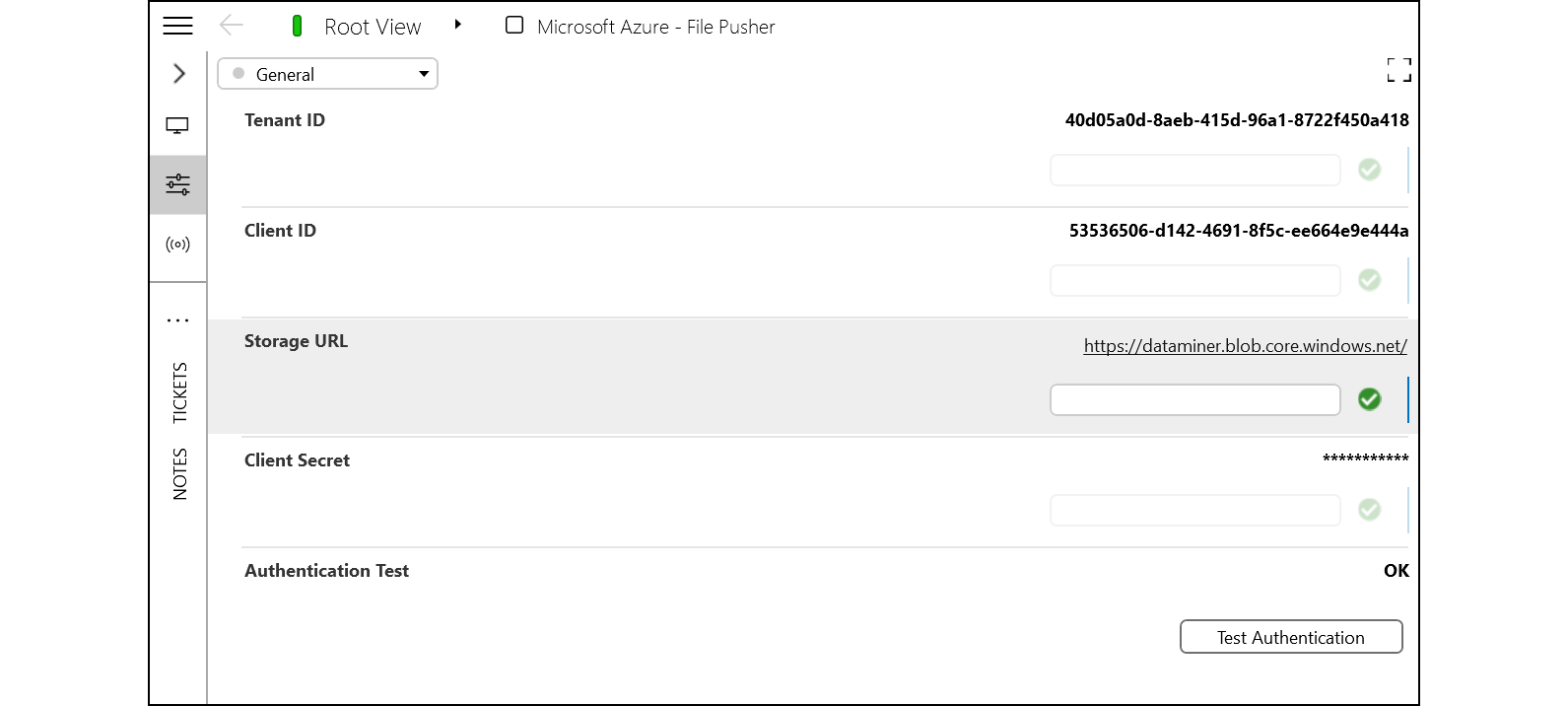Open the broadcast signal sidebar icon

(x=177, y=245)
